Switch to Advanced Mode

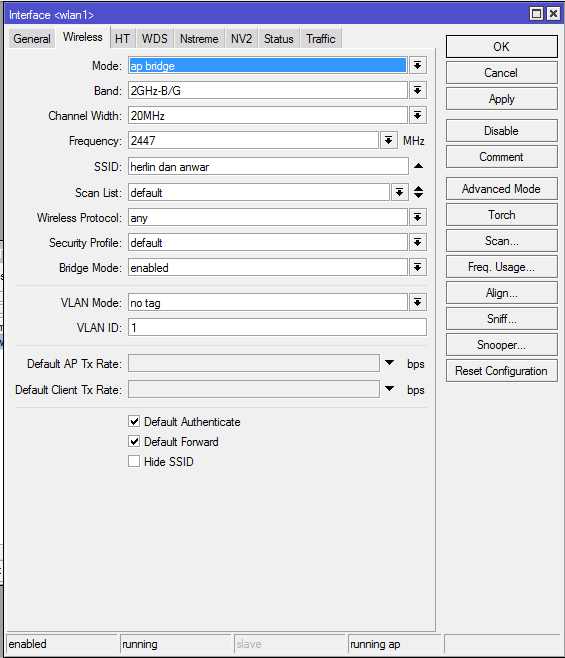point(502,189)
